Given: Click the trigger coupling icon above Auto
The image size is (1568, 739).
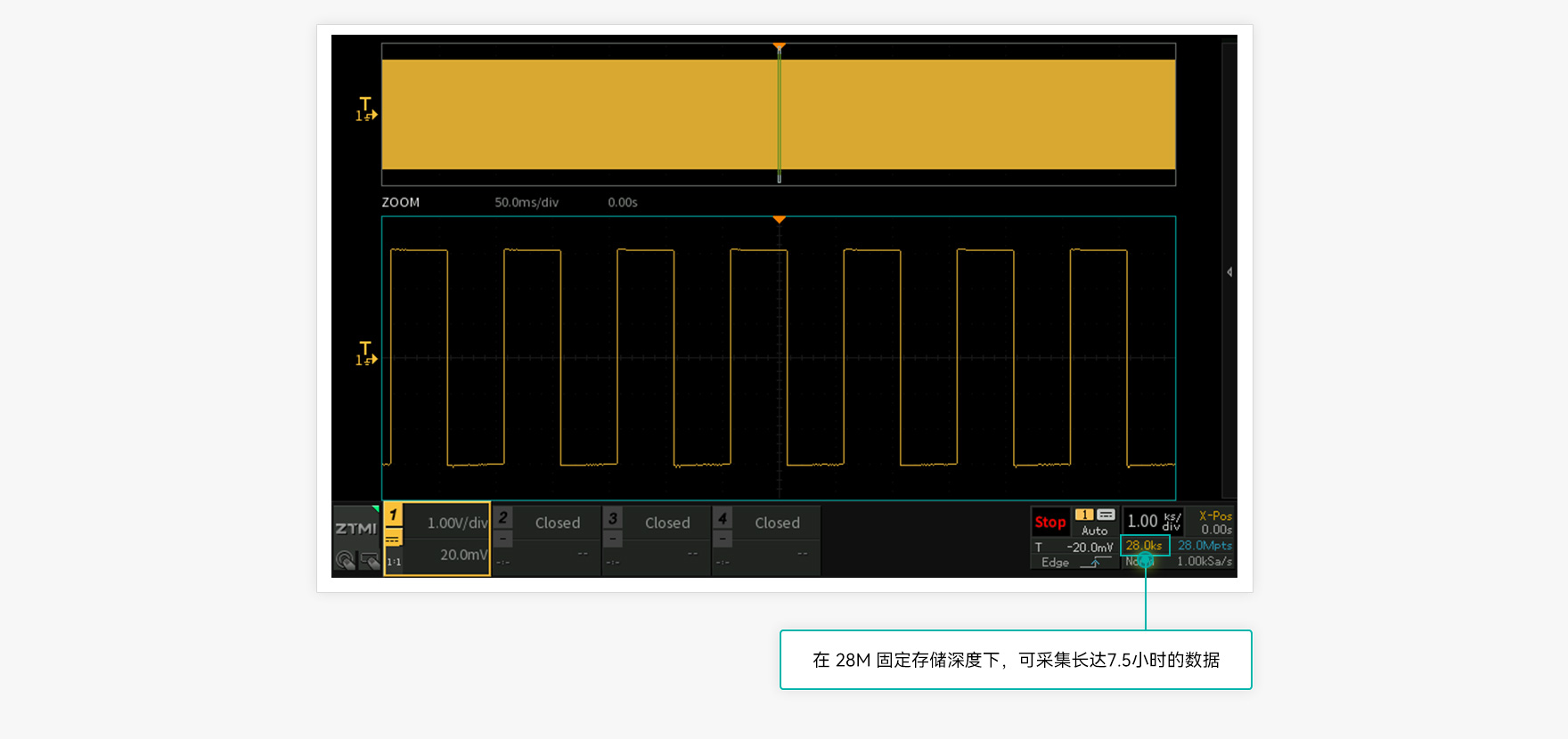Looking at the screenshot, I should click(x=1106, y=515).
